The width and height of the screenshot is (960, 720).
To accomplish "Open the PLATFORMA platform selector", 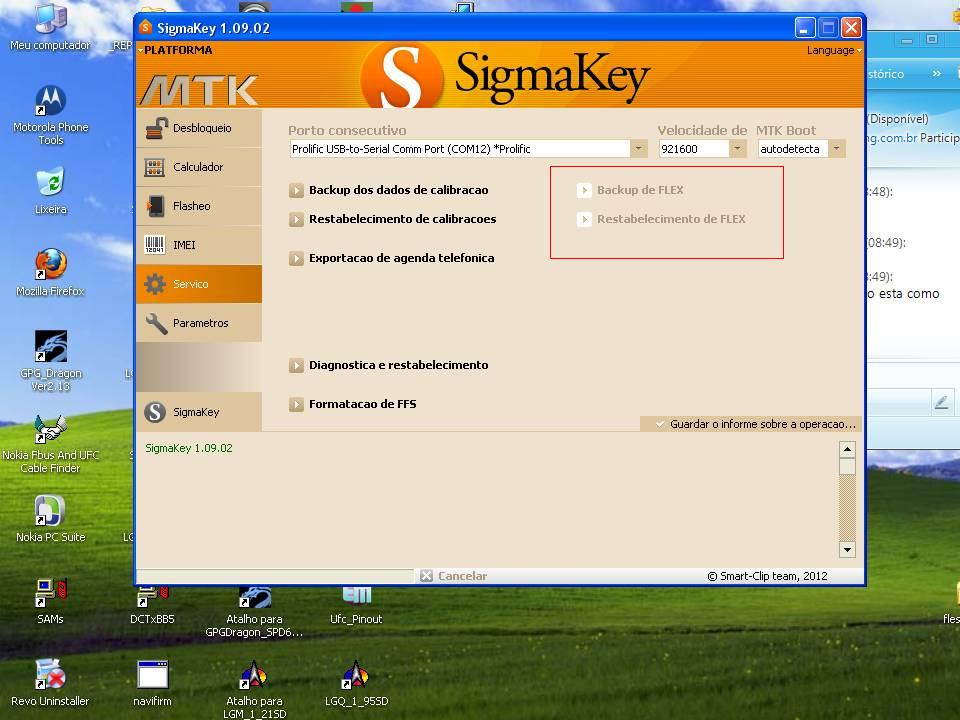I will tap(175, 50).
